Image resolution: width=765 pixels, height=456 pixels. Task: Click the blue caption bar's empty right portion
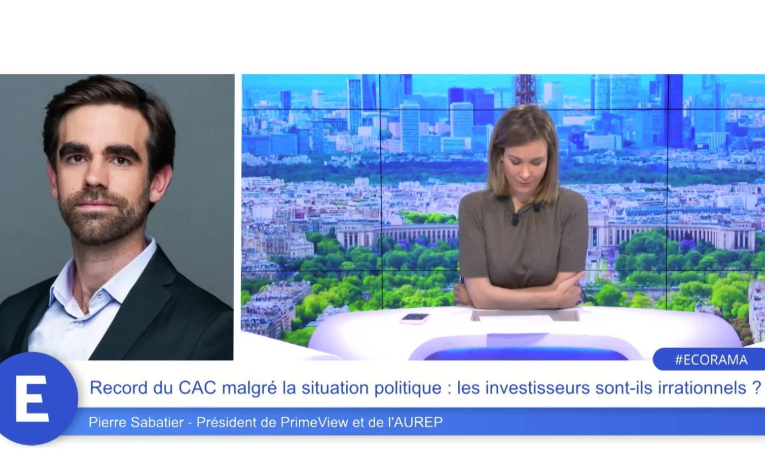pos(604,422)
